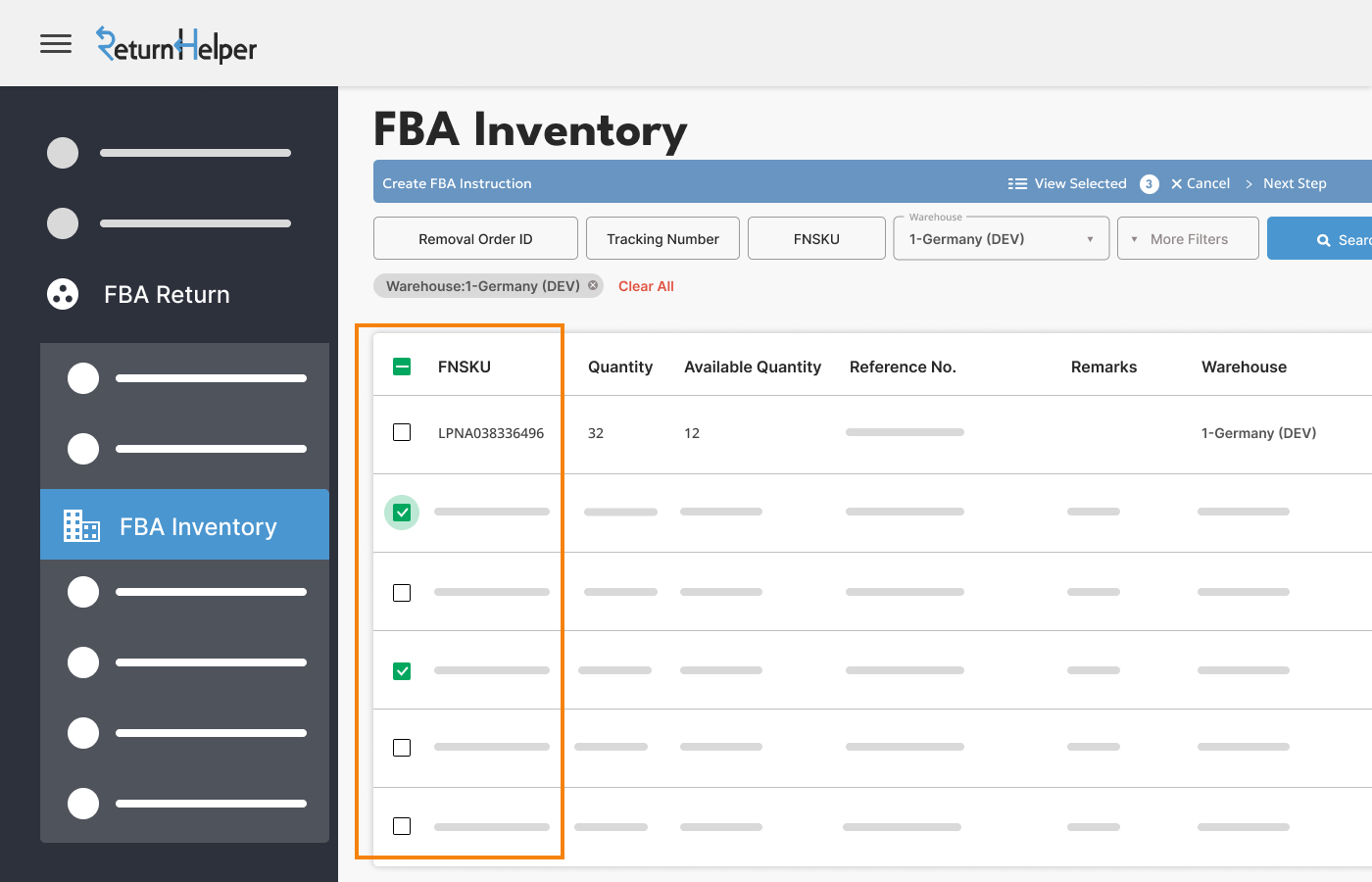1372x882 pixels.
Task: Open the Warehouse 1-Germany (DEV) dropdown
Action: 1001,239
